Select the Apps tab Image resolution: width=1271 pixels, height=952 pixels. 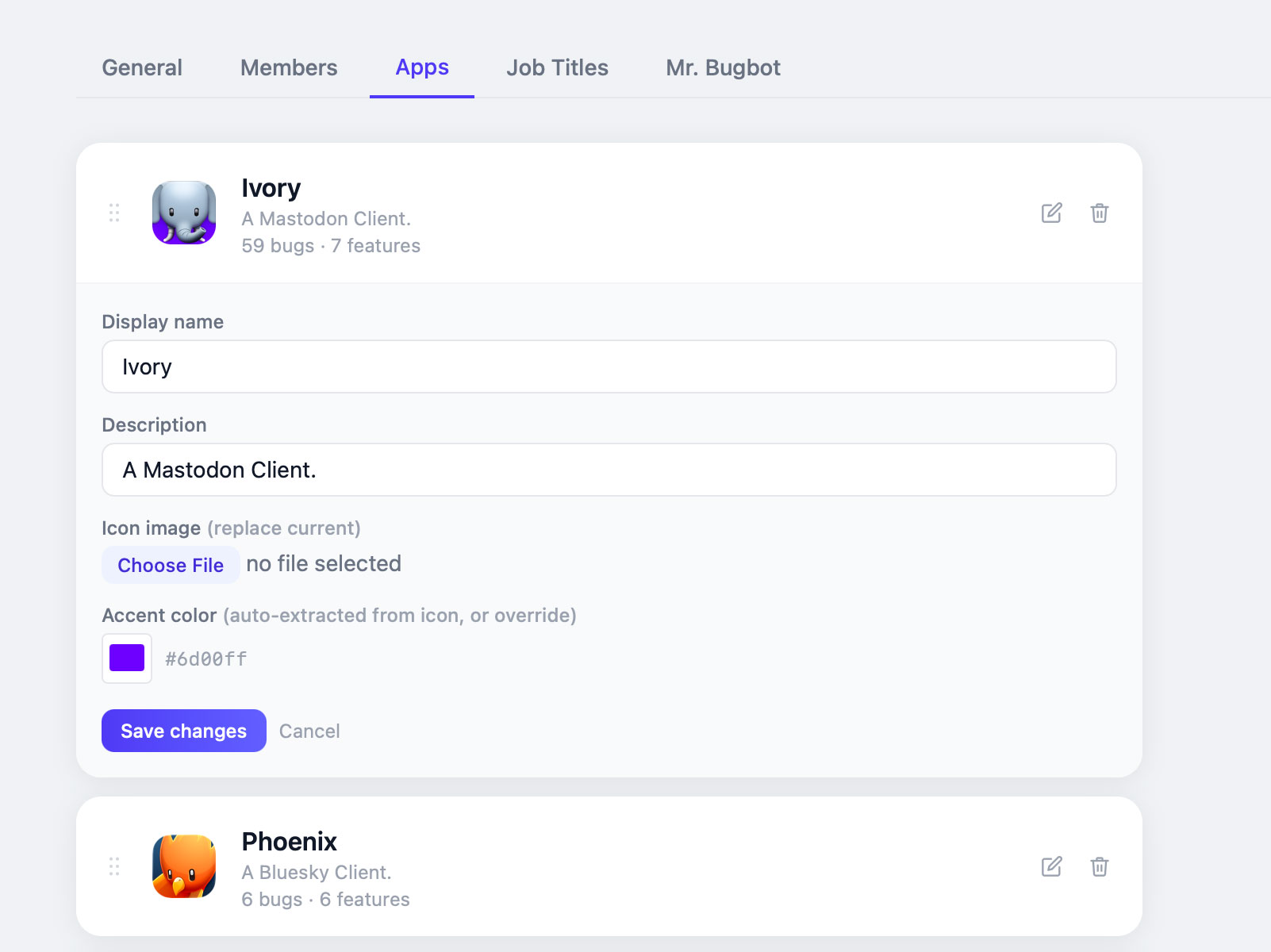click(x=422, y=68)
